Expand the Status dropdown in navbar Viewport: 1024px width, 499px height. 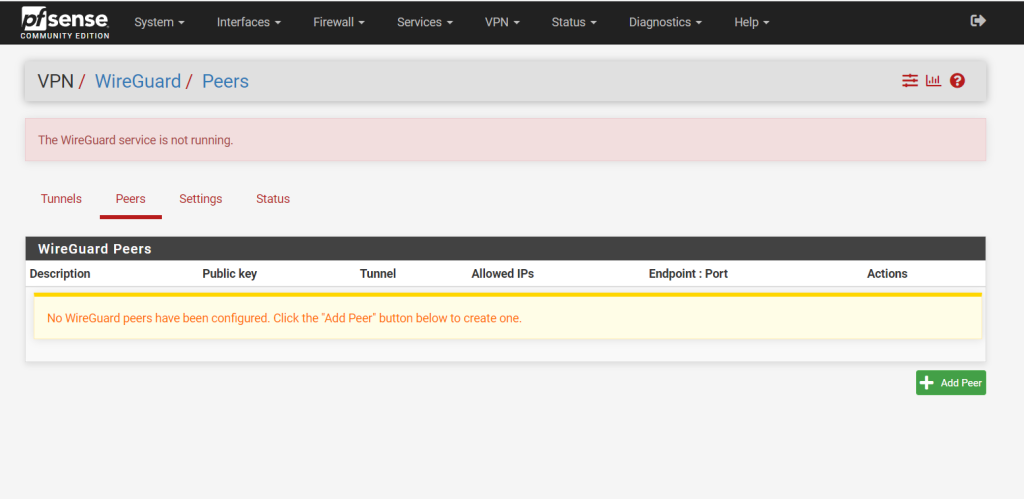coord(574,22)
